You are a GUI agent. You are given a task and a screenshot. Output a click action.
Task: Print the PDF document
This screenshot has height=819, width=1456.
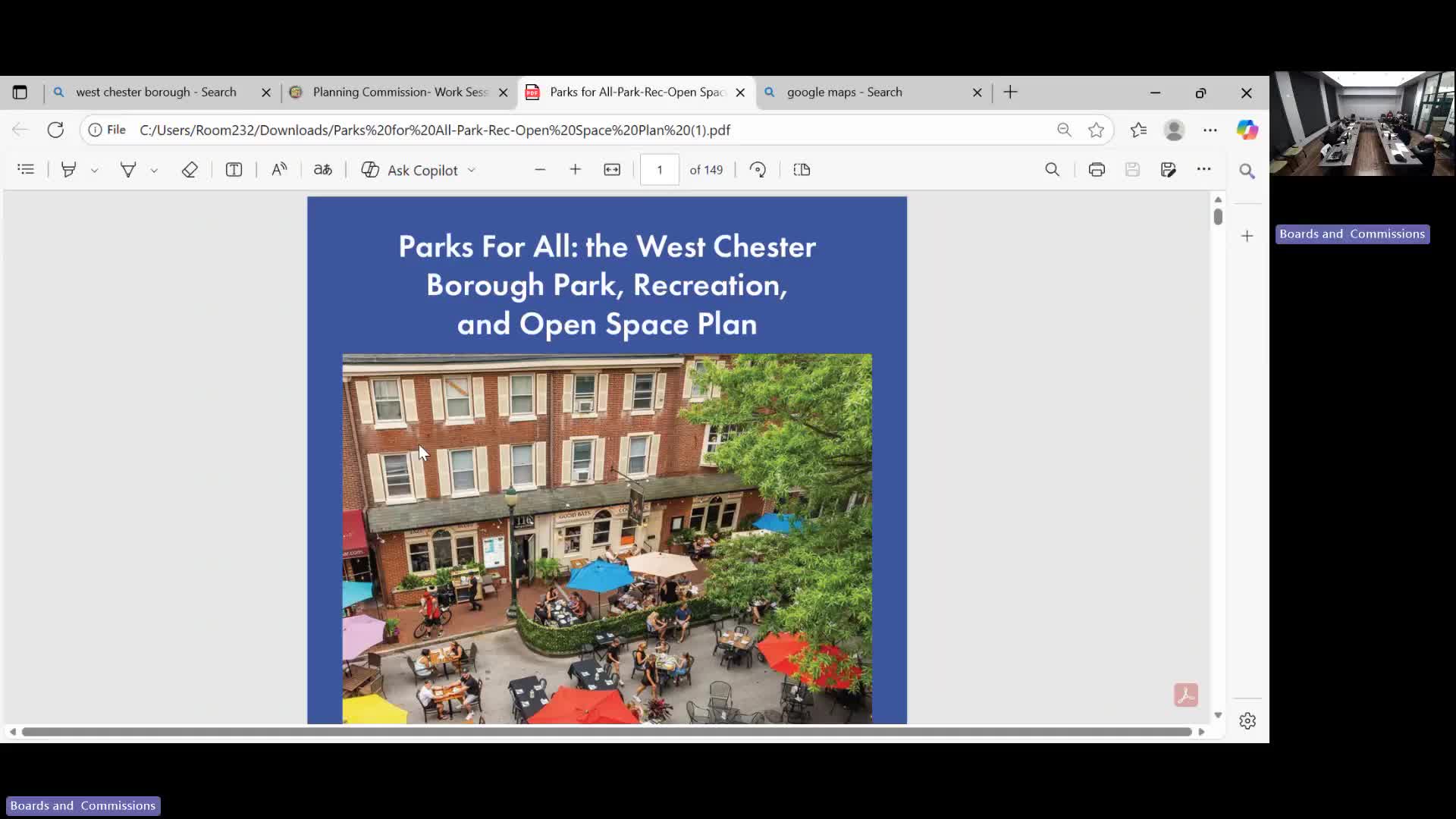(1097, 169)
